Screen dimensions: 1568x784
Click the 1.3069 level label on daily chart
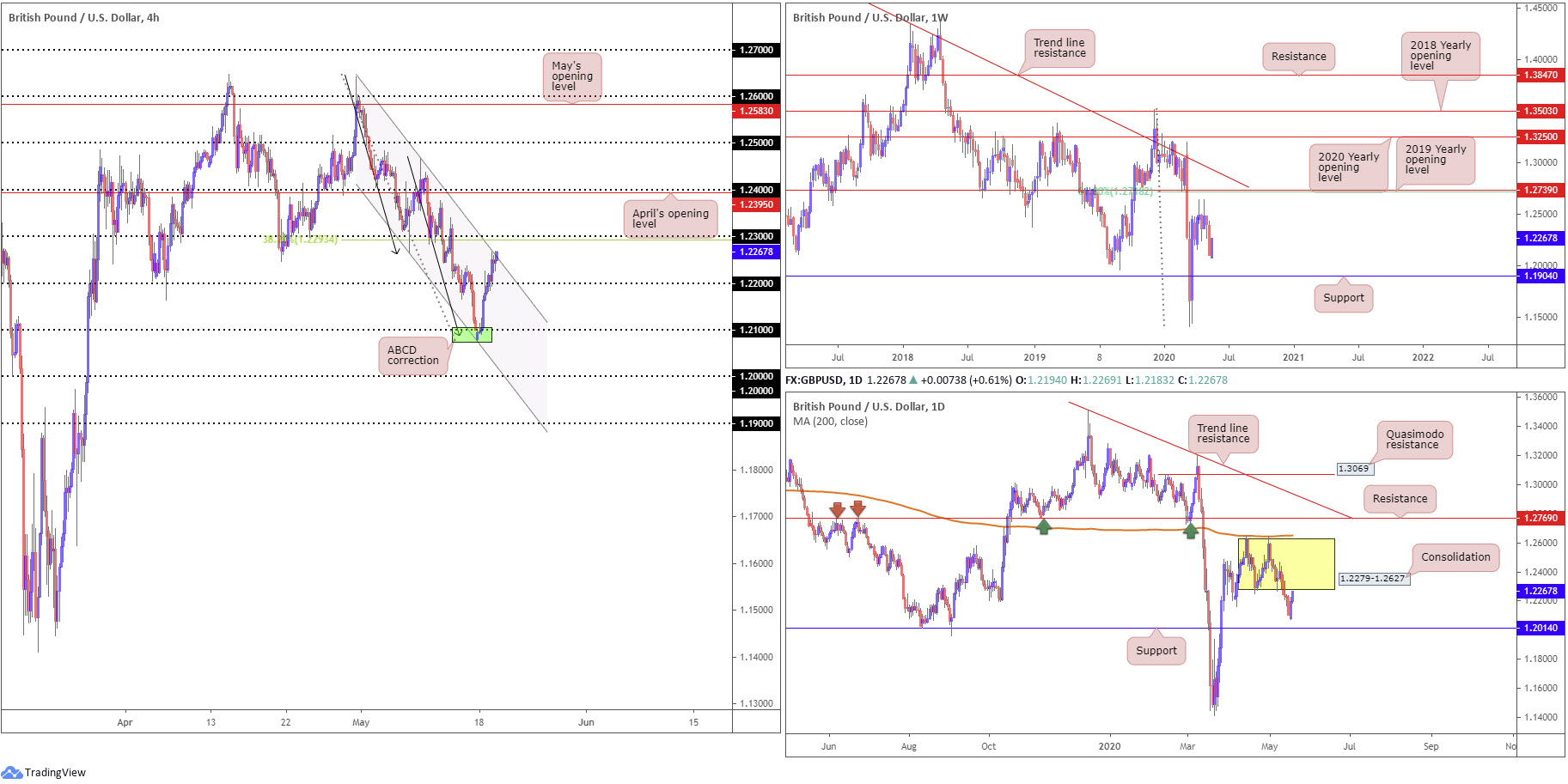click(1354, 469)
